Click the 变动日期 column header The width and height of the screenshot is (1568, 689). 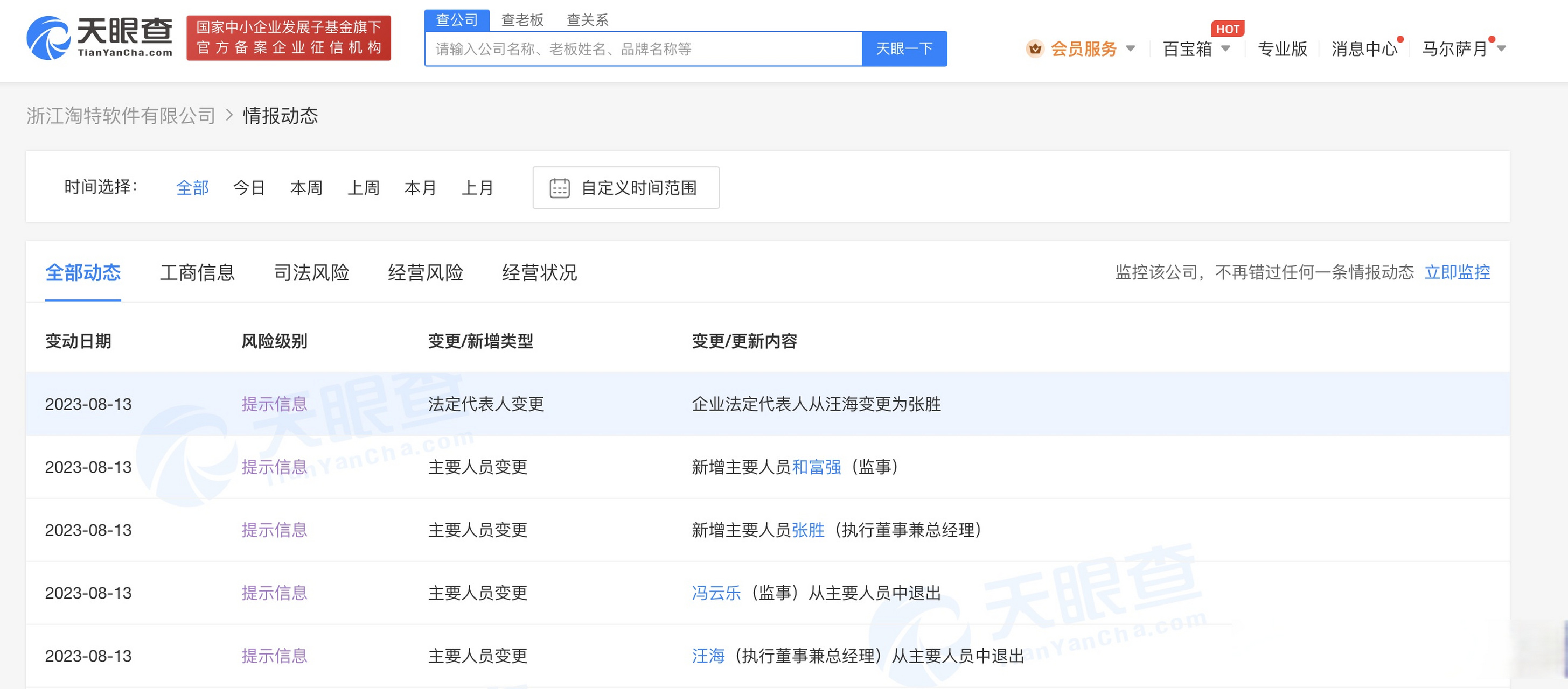78,341
